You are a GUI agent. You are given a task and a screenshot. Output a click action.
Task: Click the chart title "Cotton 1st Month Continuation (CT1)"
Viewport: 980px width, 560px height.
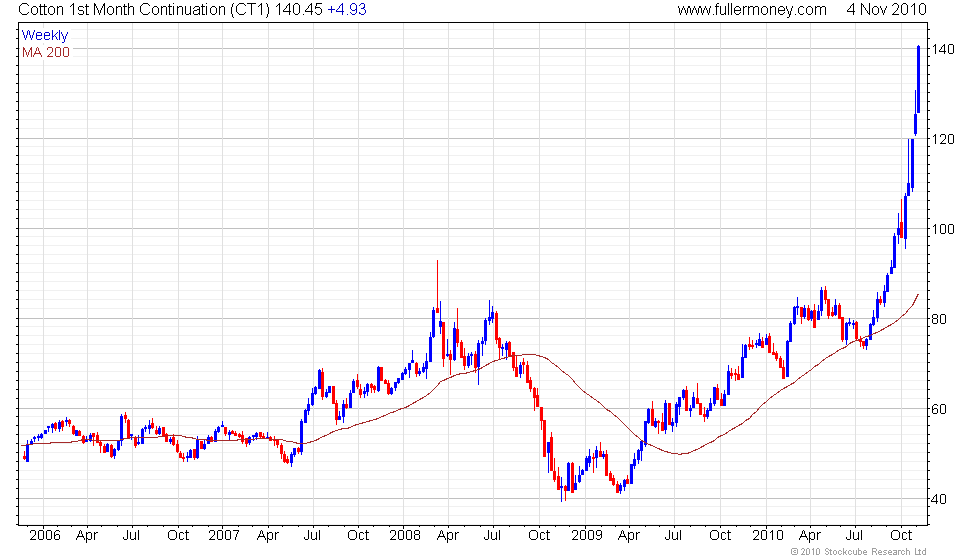144,9
